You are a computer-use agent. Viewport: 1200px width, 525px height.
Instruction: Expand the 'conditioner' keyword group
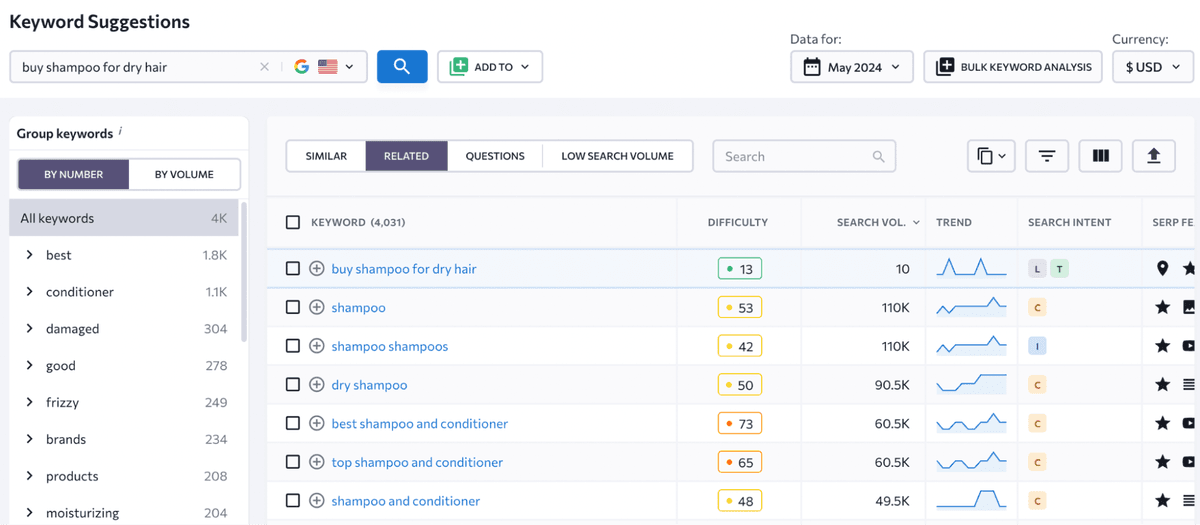click(x=30, y=292)
